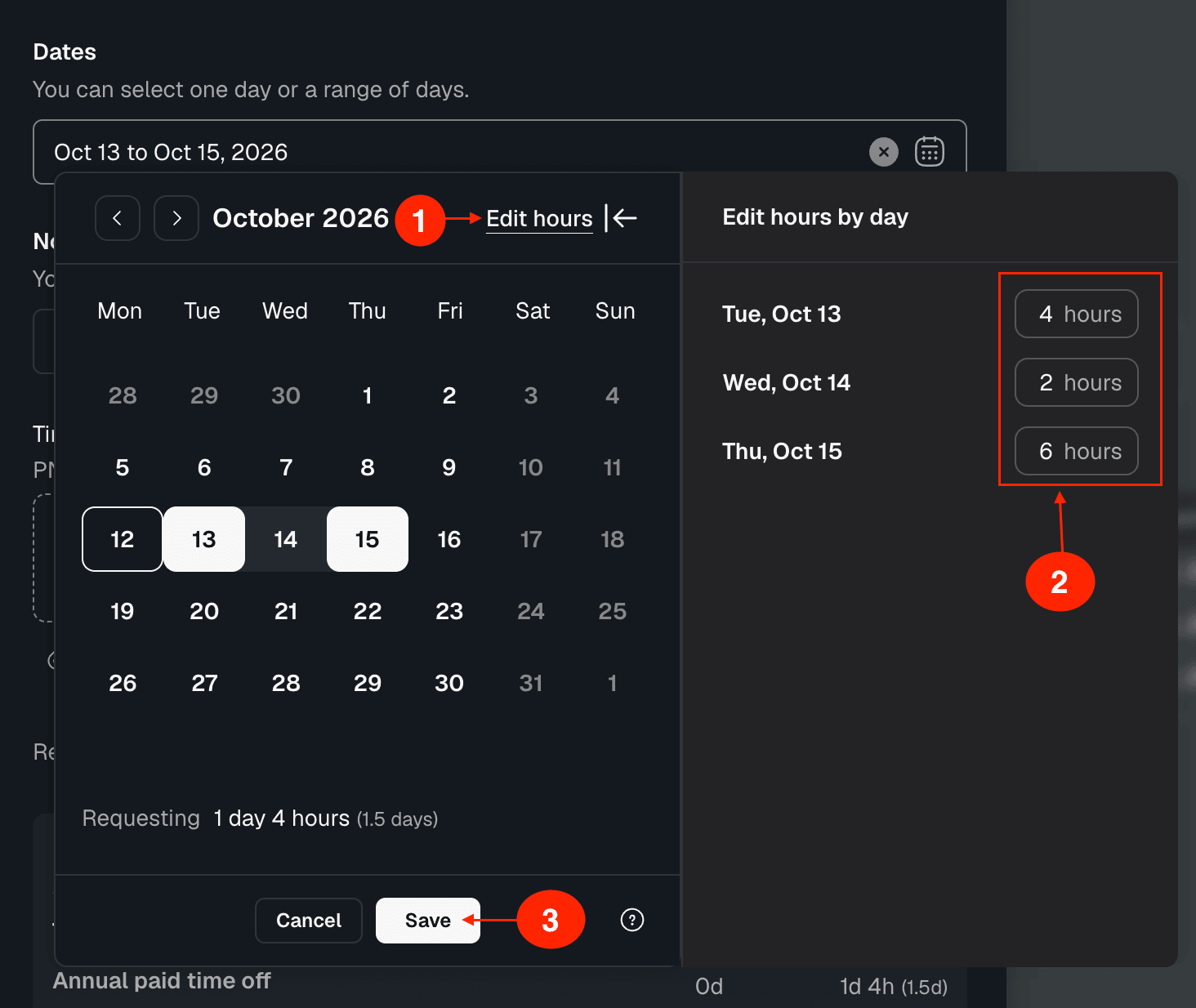Pick October 26 on the calendar
This screenshot has width=1196, height=1008.
click(x=123, y=683)
